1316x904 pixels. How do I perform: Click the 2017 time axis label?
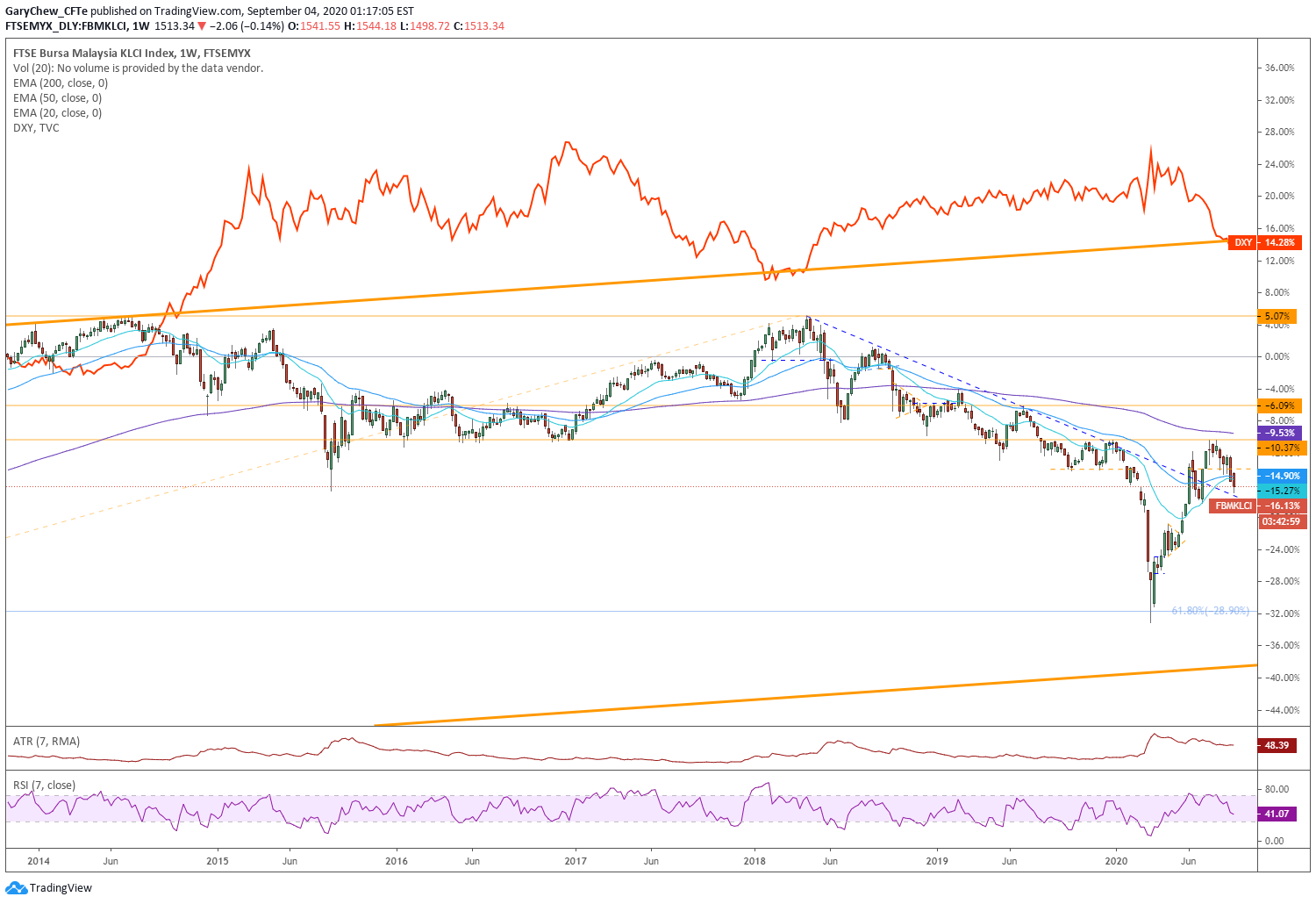(x=576, y=861)
